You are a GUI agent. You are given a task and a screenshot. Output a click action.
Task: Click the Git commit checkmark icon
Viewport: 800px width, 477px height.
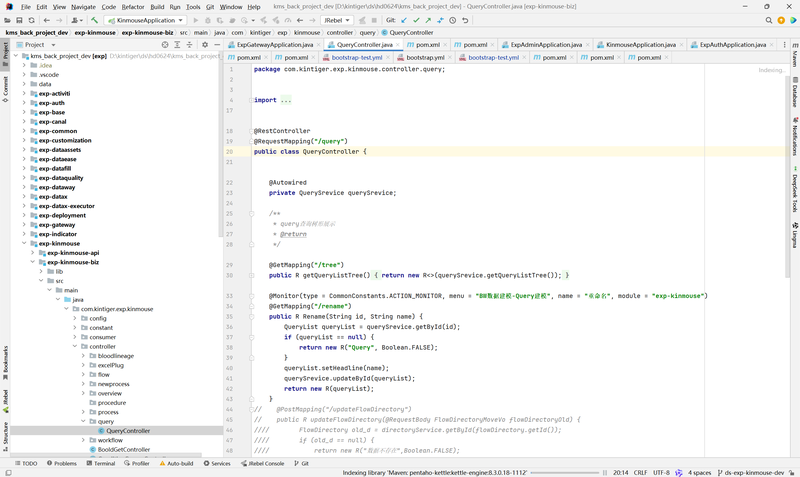pos(416,20)
